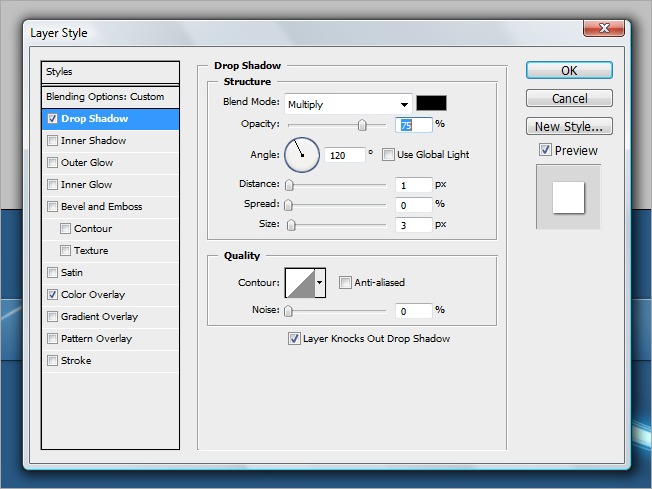This screenshot has height=489, width=652.
Task: Select the Bevel and Emboss list entry
Action: 110,207
